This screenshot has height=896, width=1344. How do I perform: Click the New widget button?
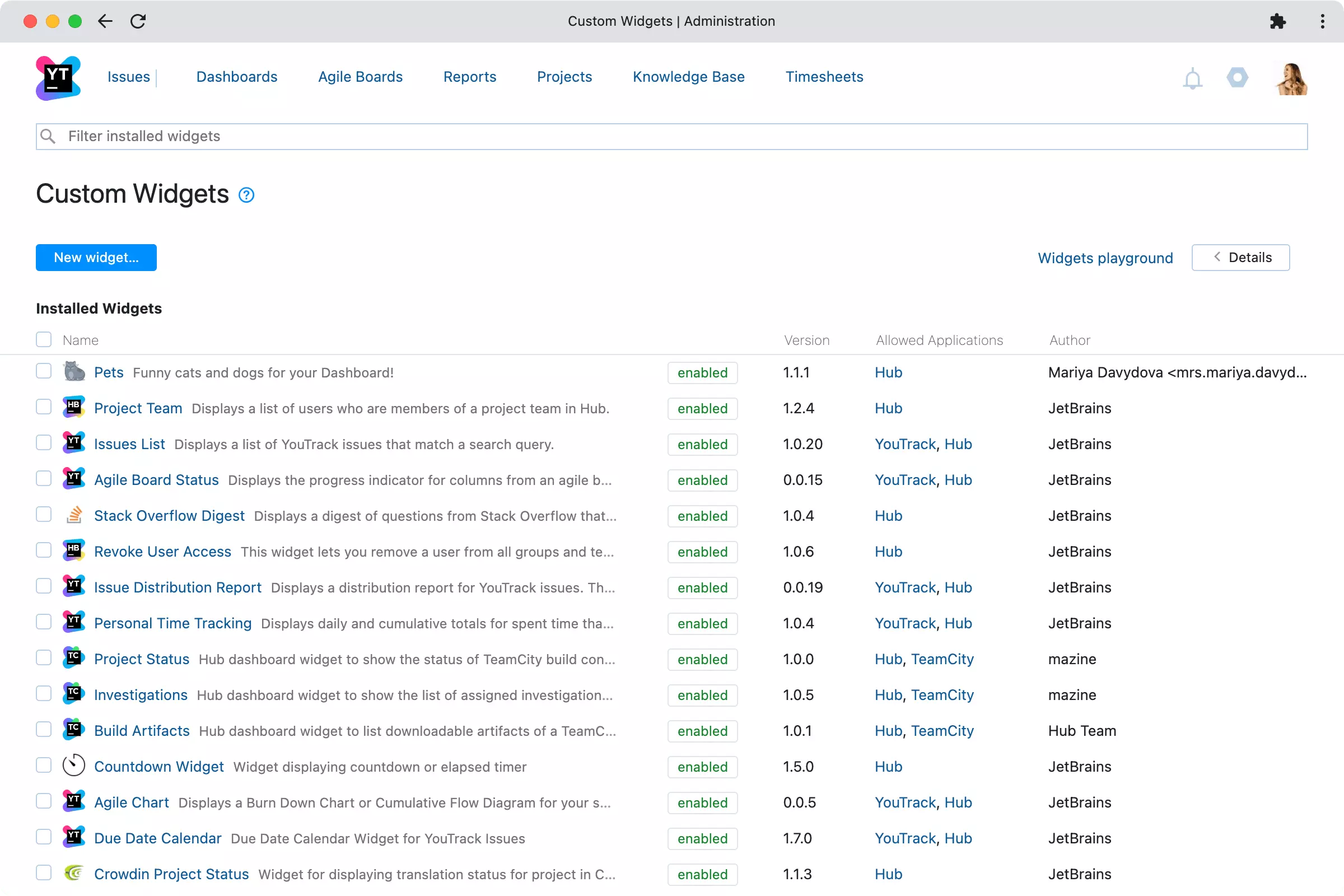96,258
